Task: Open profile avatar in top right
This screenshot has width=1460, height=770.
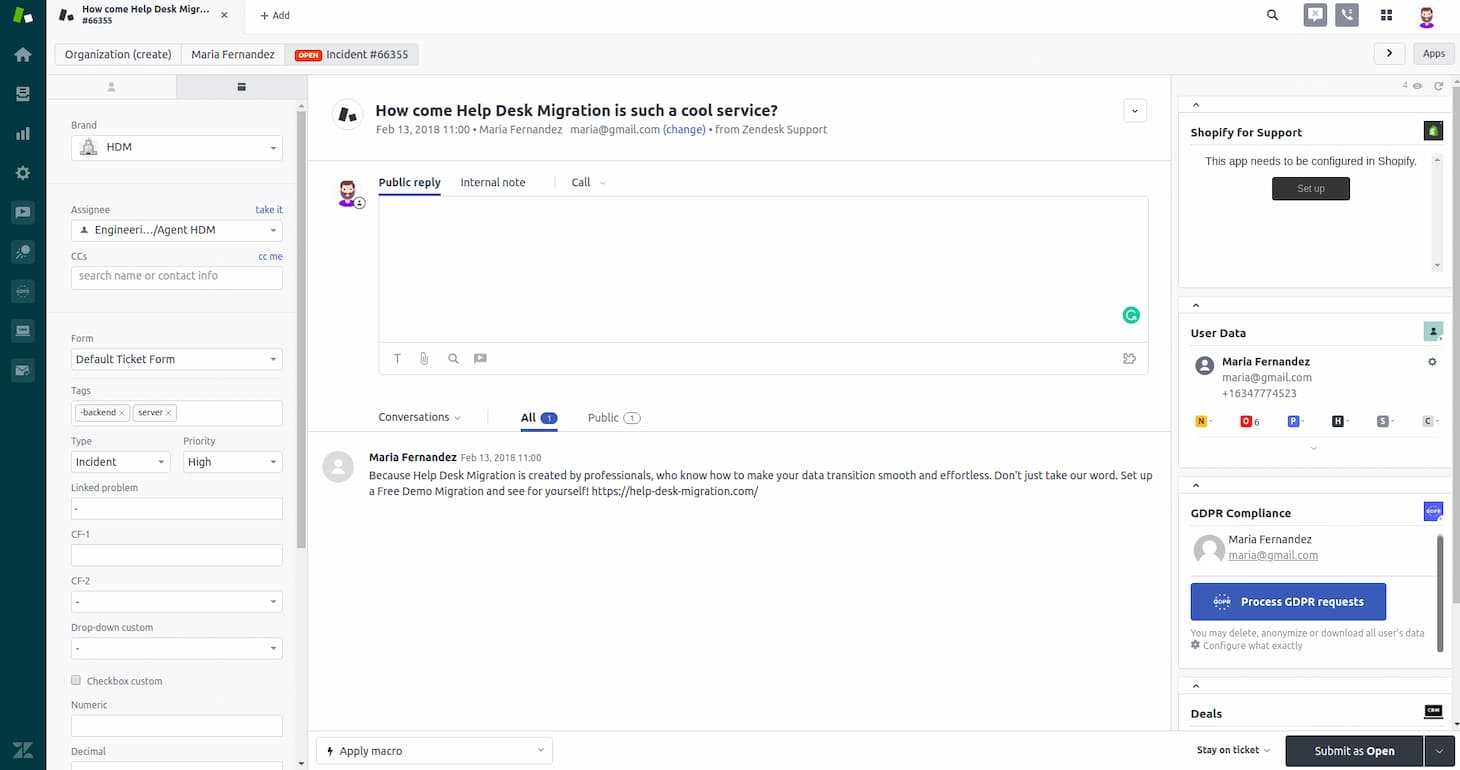Action: 1427,16
